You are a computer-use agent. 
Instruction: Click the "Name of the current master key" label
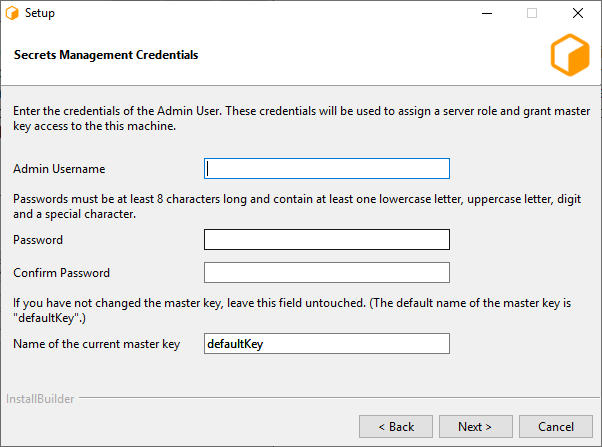click(x=96, y=344)
